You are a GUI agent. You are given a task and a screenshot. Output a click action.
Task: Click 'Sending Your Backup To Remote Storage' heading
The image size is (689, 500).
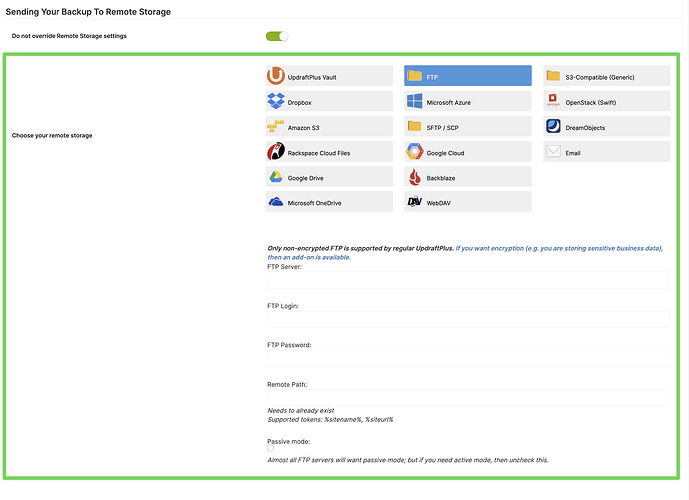pyautogui.click(x=88, y=12)
